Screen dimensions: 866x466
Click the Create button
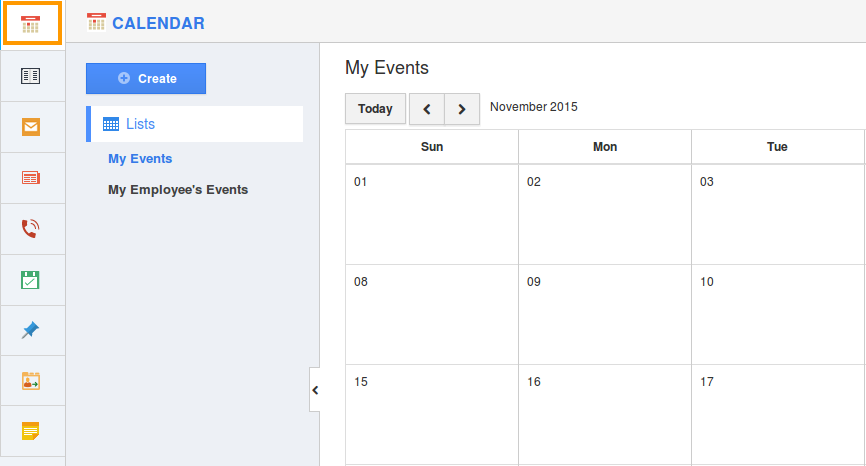tap(146, 78)
